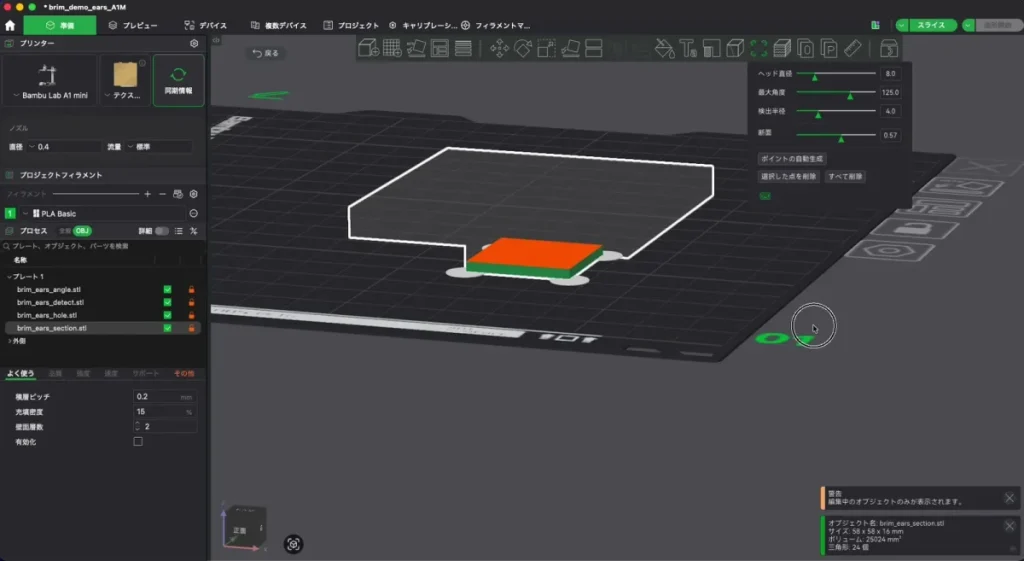The height and width of the screenshot is (561, 1024).
Task: Tick the 有効化 checkbox
Action: (x=138, y=441)
